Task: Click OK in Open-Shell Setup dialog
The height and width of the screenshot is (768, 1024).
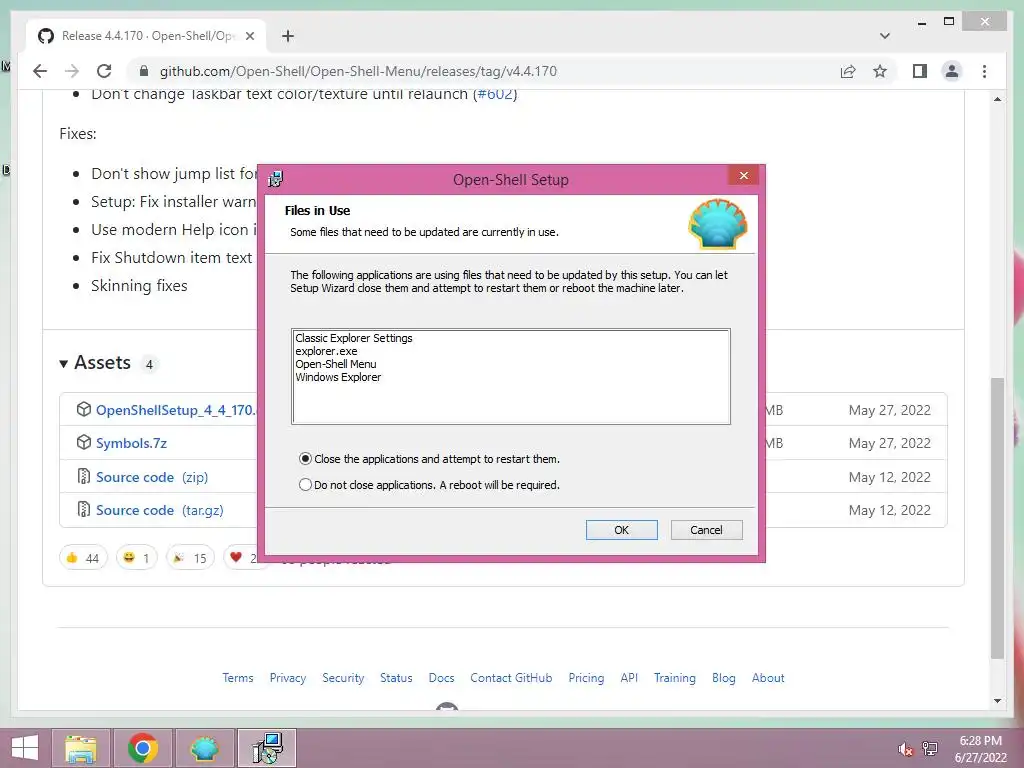Action: point(621,530)
